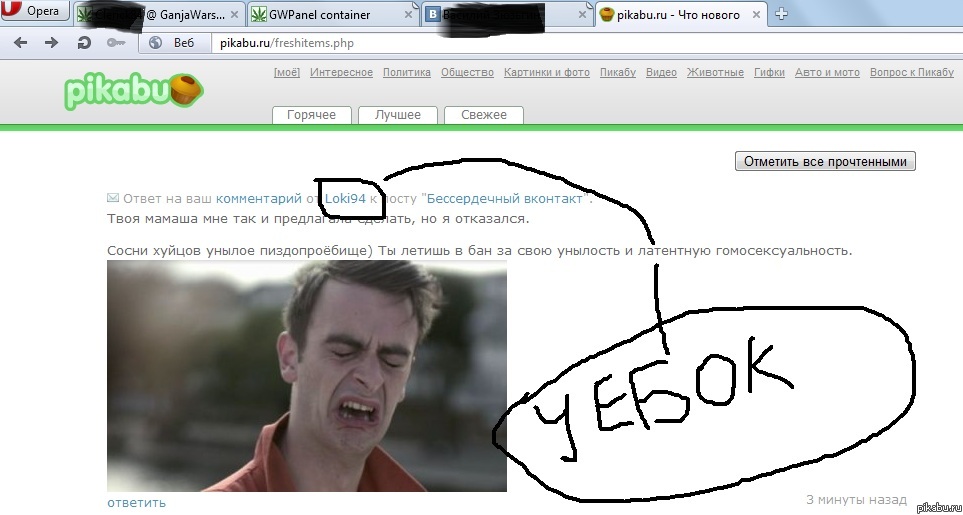The height and width of the screenshot is (515, 963).
Task: Go back with the back arrow
Action: (20, 42)
